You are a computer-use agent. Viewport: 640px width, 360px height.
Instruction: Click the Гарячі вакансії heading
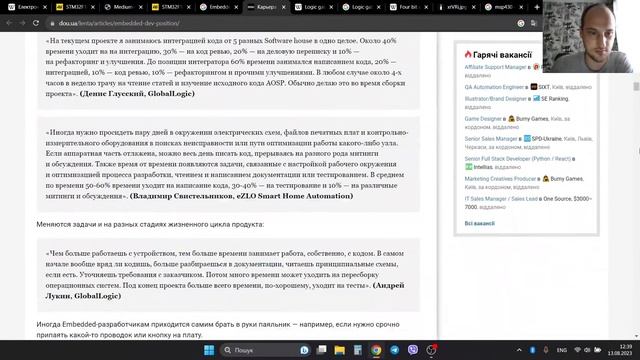click(x=502, y=55)
